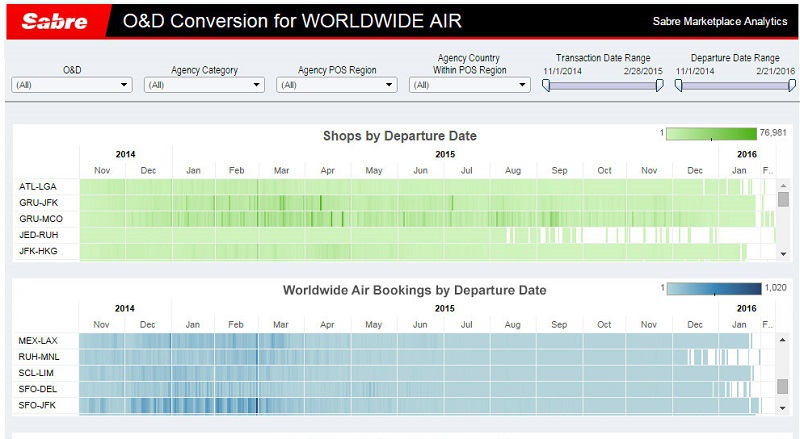The height and width of the screenshot is (439, 800).
Task: Open the Agency POS Region dropdown
Action: (x=337, y=86)
